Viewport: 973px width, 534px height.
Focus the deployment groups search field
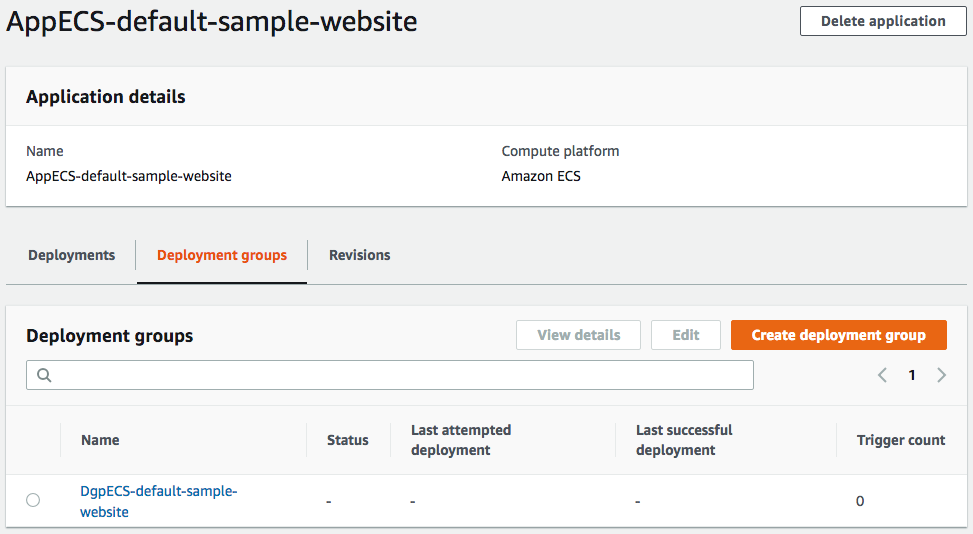pos(400,376)
